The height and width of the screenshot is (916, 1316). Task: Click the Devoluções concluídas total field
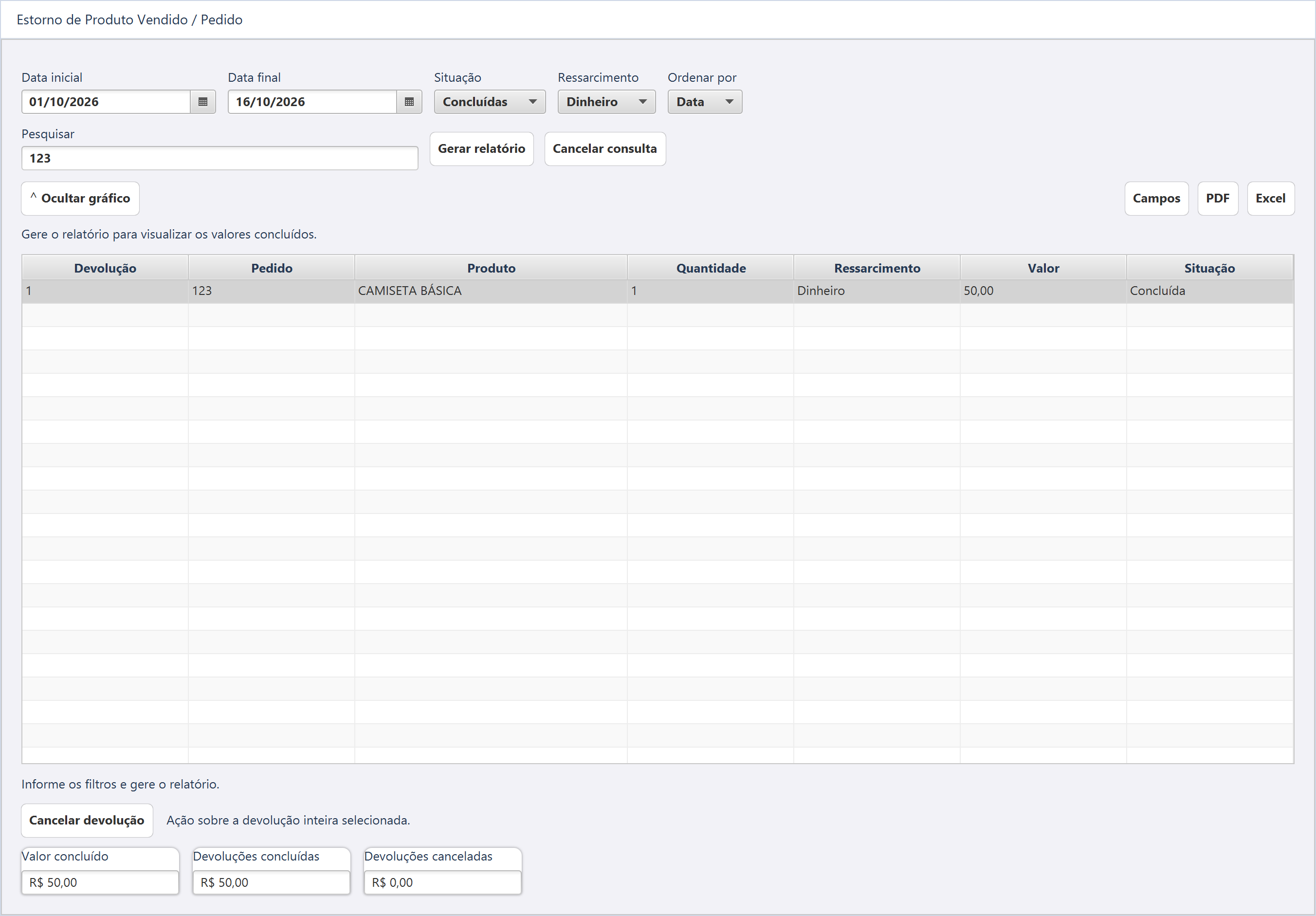pos(271,882)
